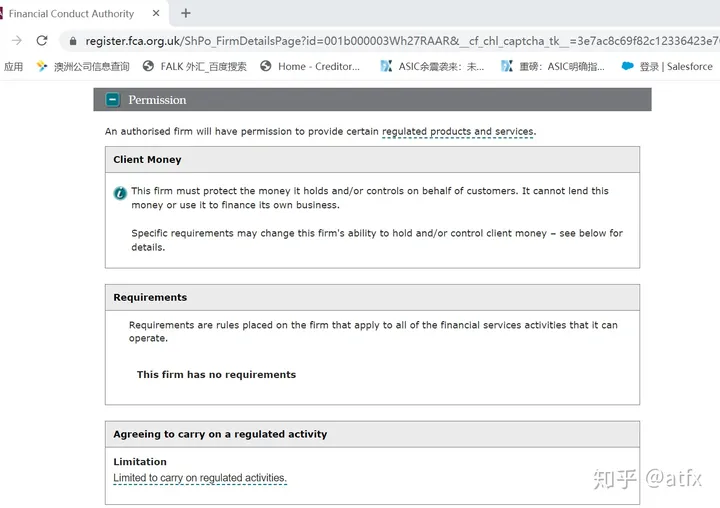Click the padlock site security icon
The height and width of the screenshot is (508, 720).
click(71, 41)
